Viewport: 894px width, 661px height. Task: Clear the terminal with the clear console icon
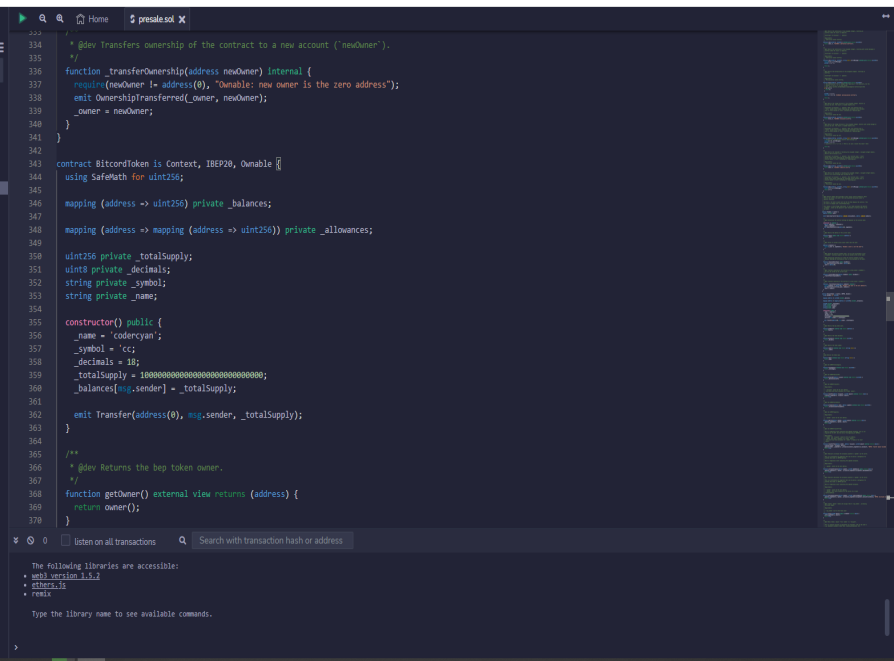(x=30, y=541)
